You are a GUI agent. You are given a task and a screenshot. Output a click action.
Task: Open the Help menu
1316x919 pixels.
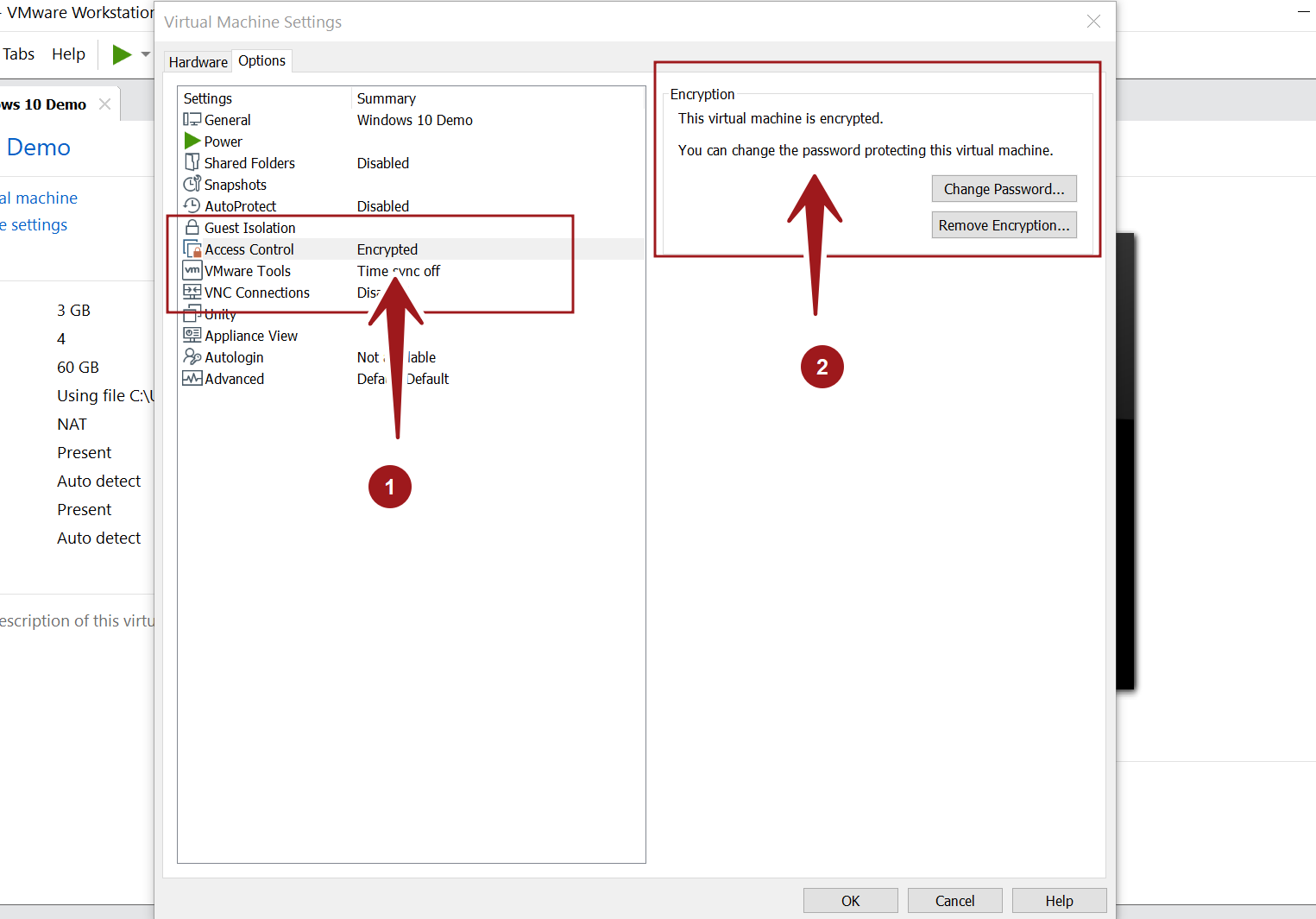coord(68,54)
